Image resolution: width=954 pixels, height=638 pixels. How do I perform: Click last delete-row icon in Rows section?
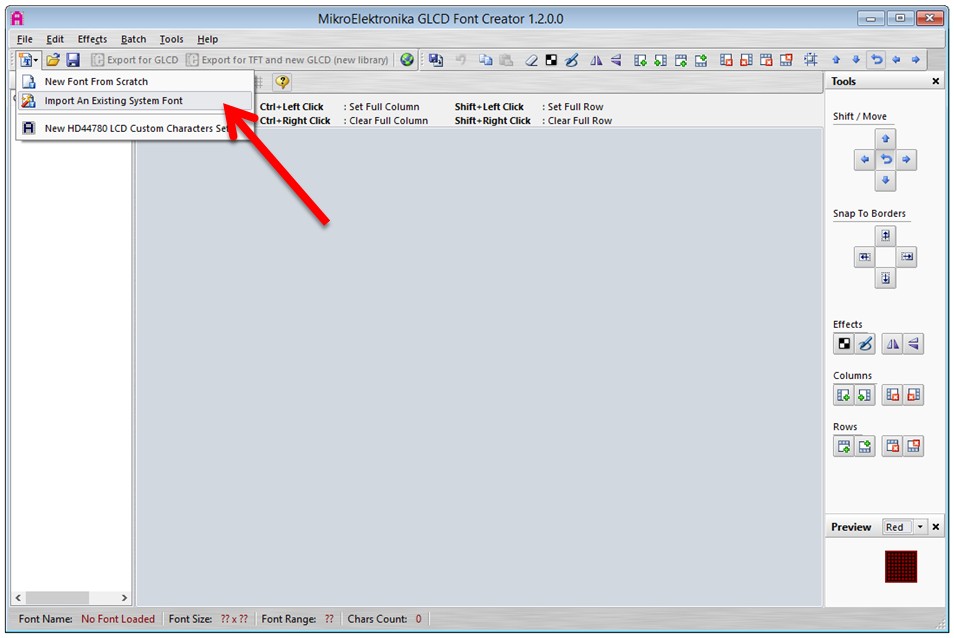point(913,446)
